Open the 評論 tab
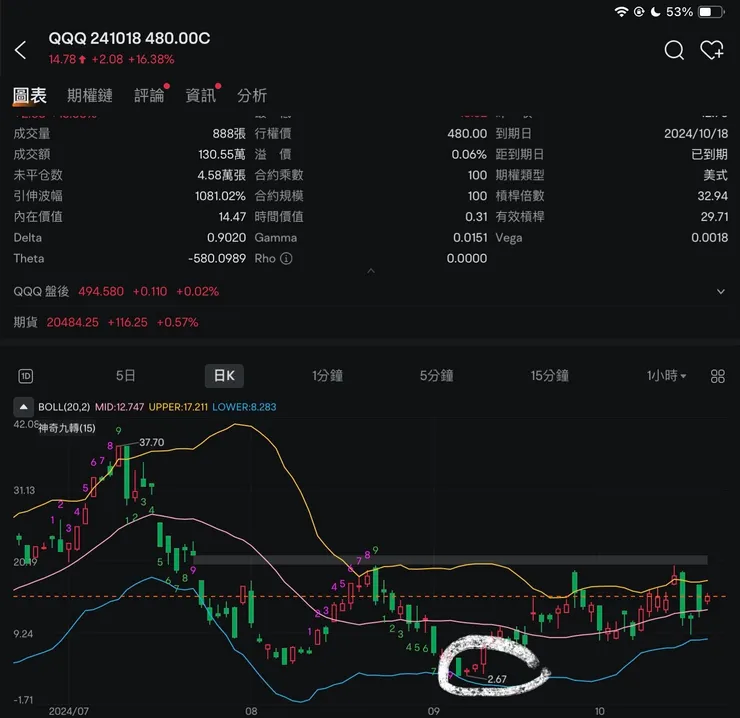Viewport: 740px width, 718px height. pos(149,95)
